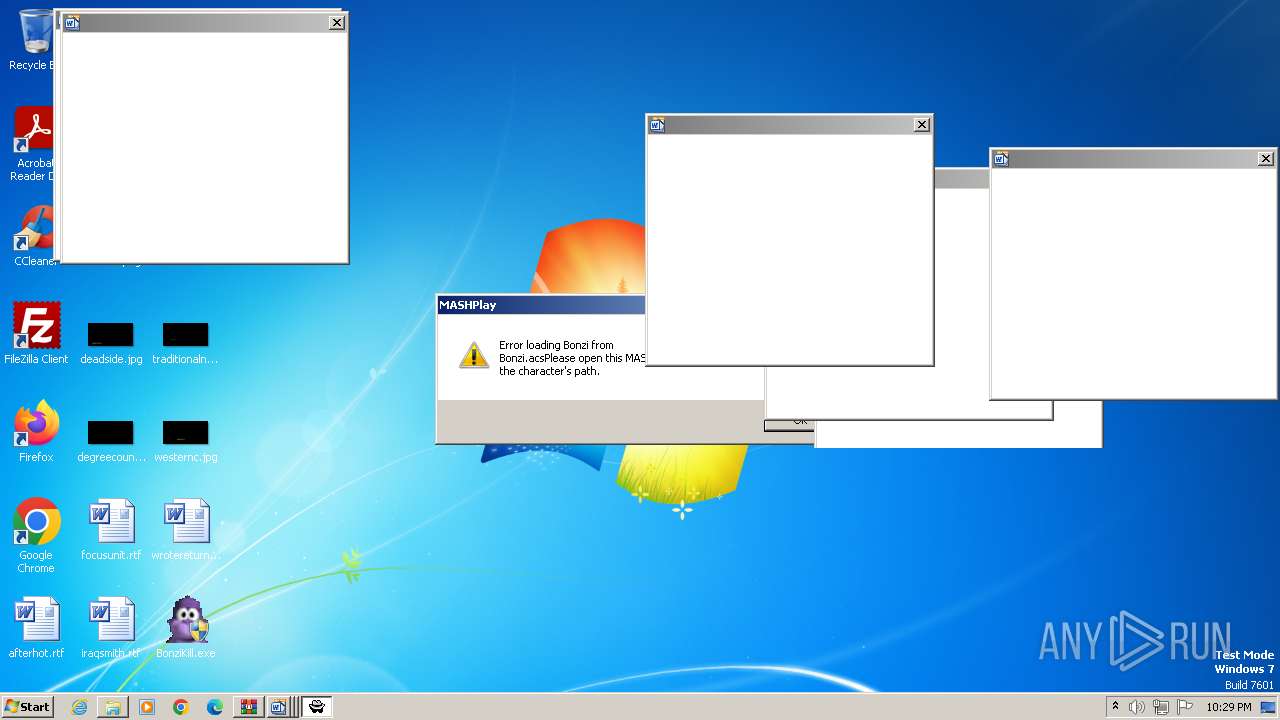Click the Word icon in top-left window title
This screenshot has height=720, width=1280.
(72, 22)
